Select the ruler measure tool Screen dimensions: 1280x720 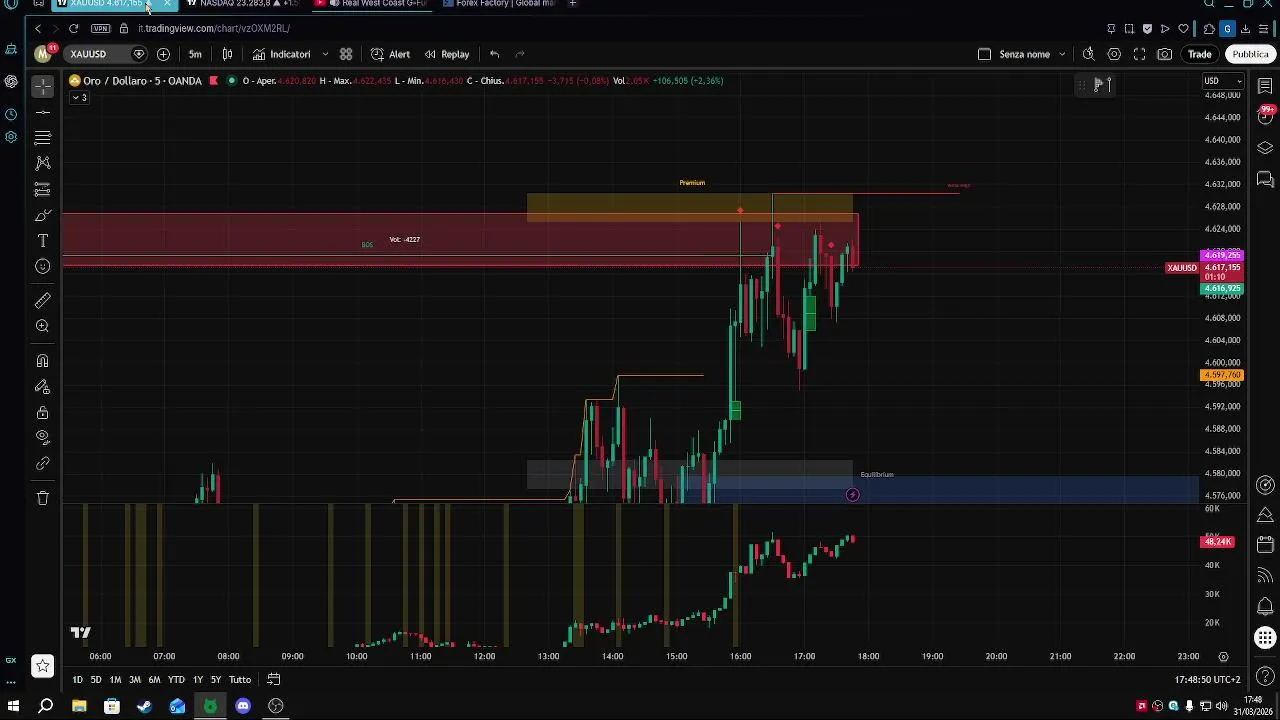click(42, 300)
